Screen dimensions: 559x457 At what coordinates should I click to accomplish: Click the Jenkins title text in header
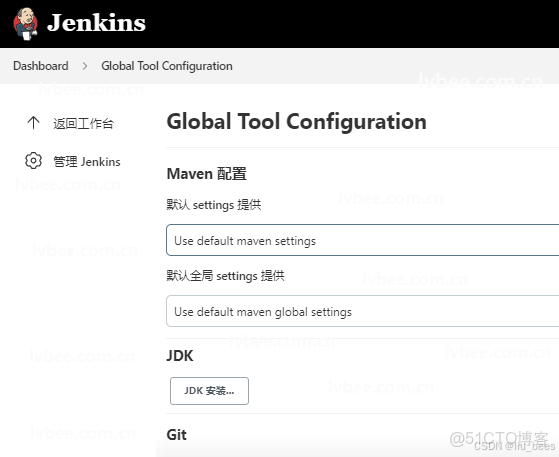(x=96, y=23)
